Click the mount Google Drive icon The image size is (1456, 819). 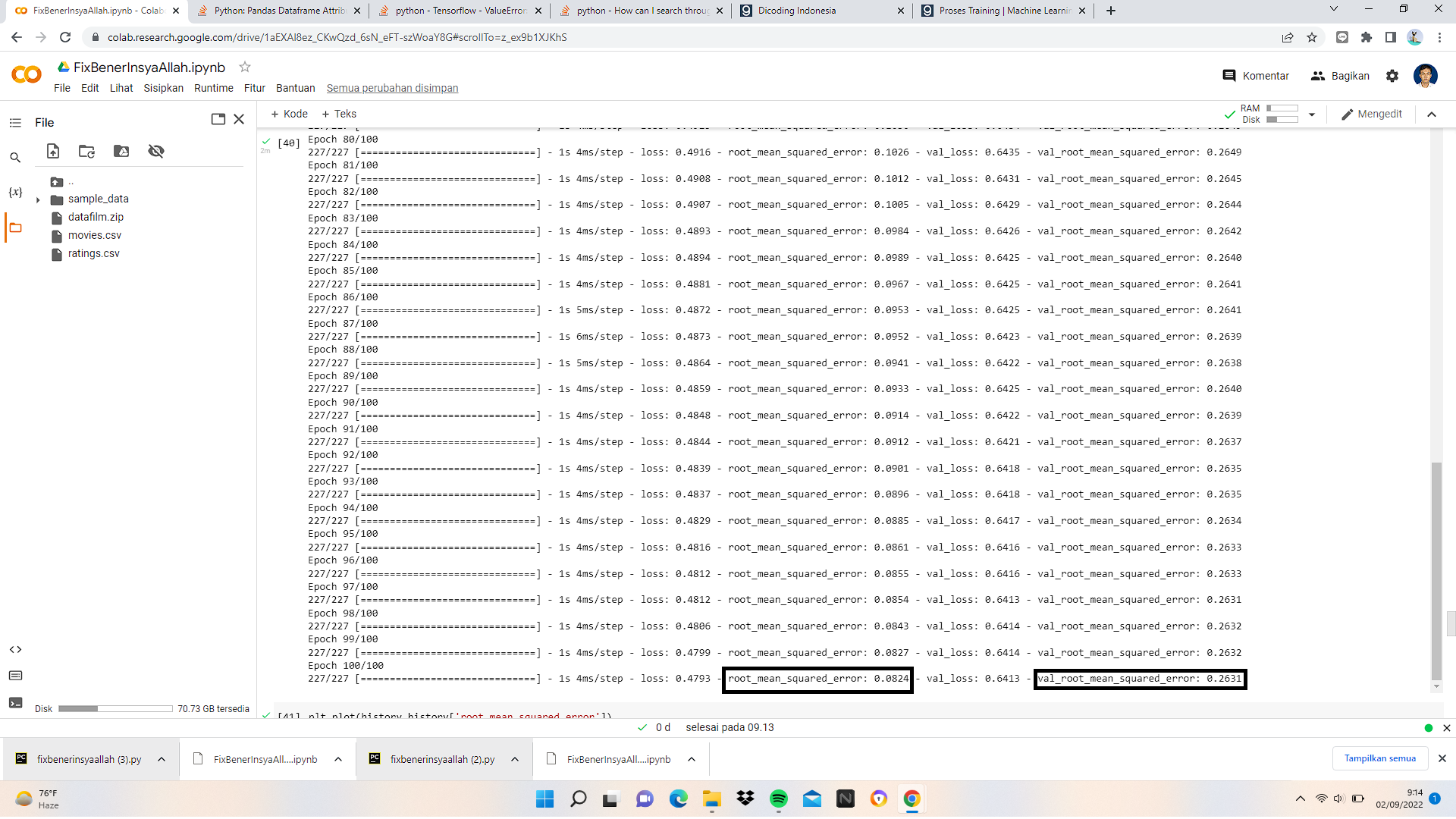(x=121, y=151)
